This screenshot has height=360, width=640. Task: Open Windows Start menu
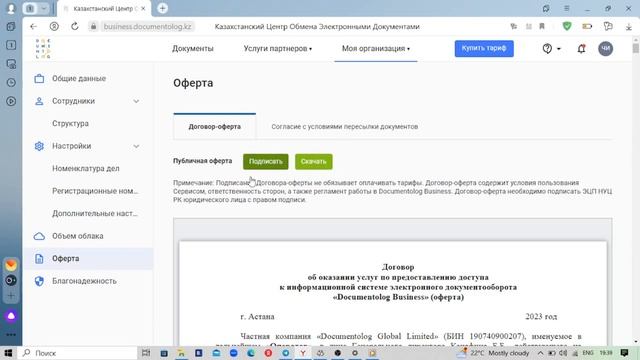point(8,353)
